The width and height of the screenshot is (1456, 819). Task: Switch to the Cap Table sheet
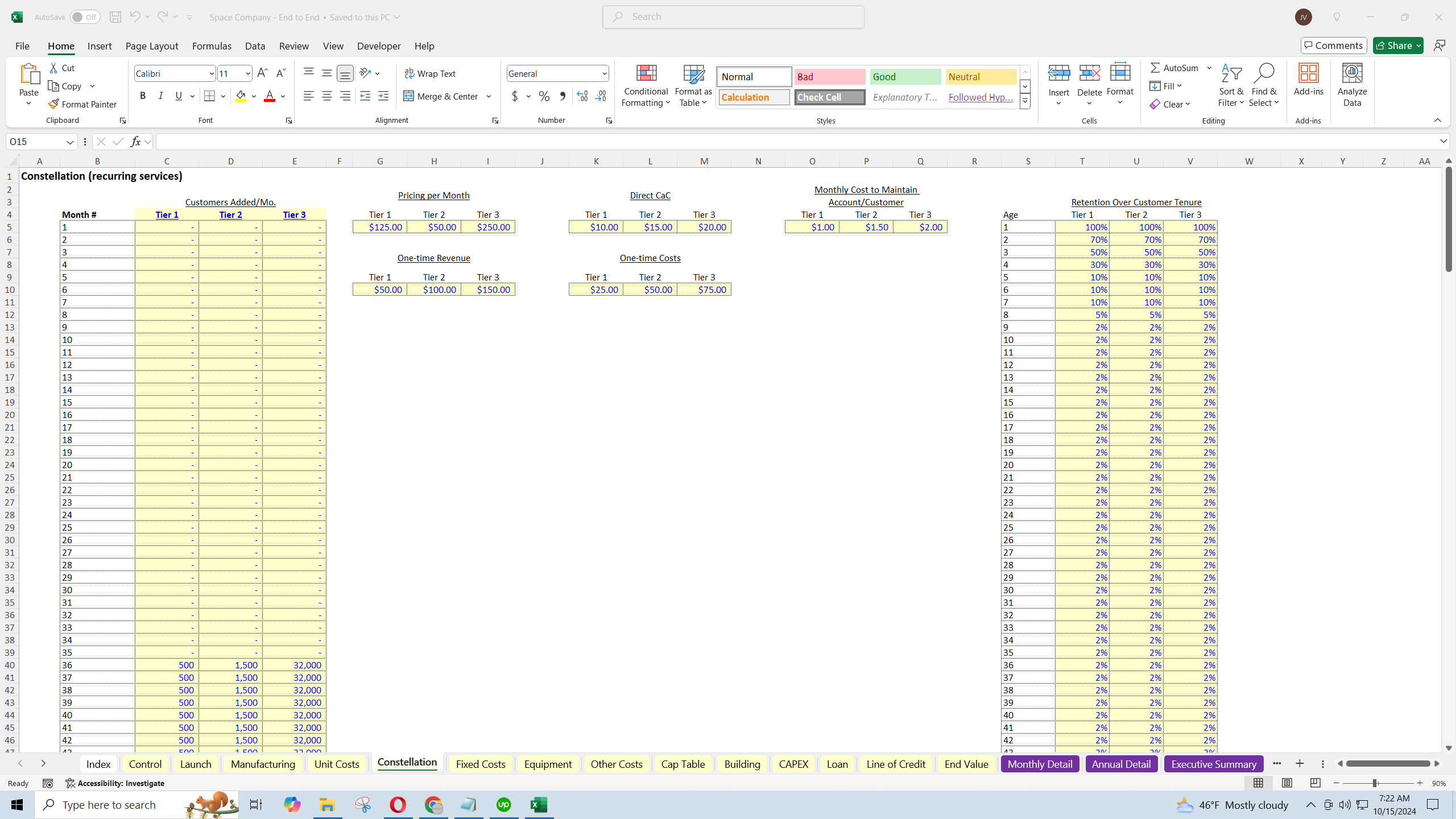[x=682, y=764]
